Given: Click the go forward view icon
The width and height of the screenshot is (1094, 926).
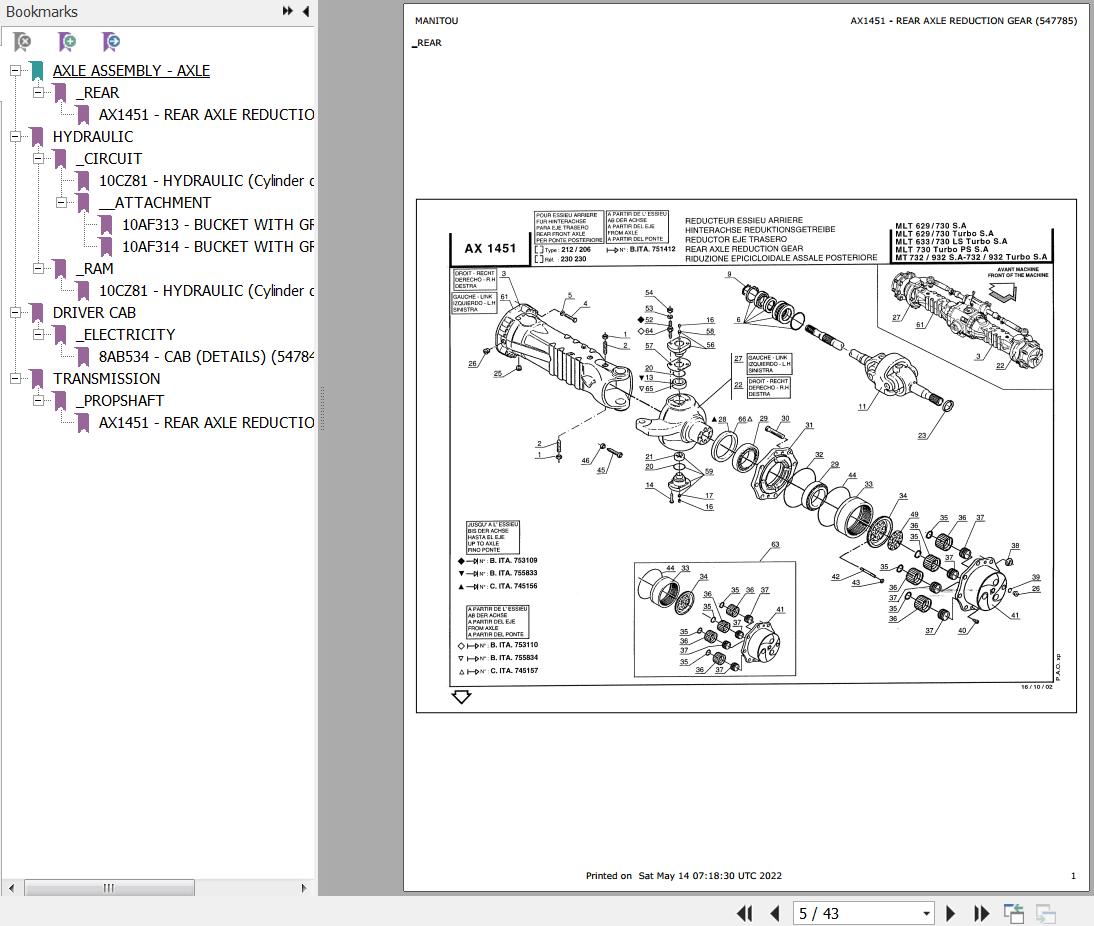Looking at the screenshot, I should tap(1045, 913).
